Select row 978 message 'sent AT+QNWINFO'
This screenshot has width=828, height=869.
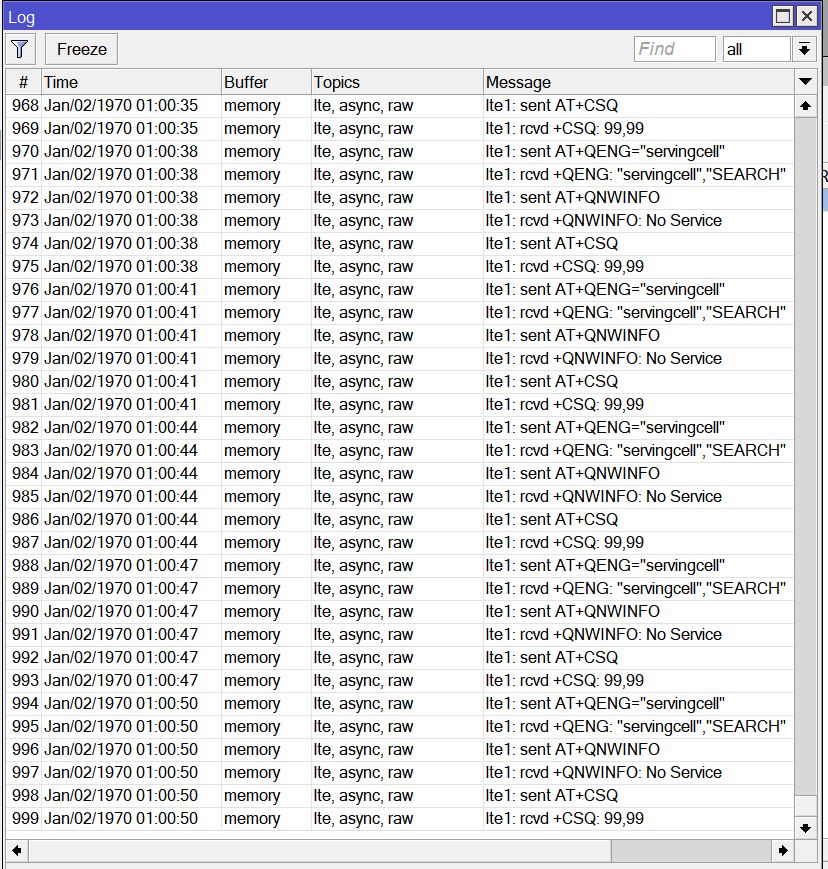[573, 335]
